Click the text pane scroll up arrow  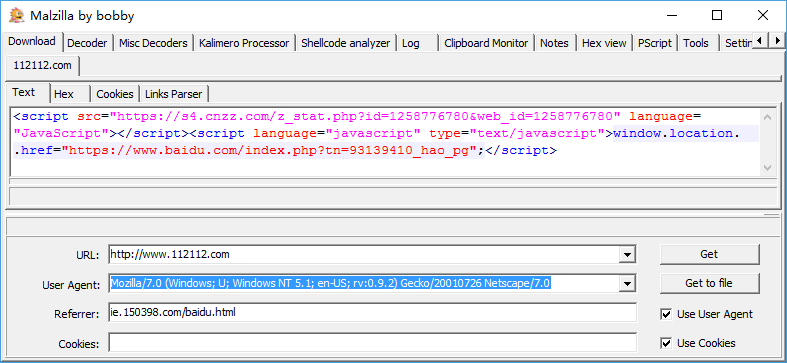pos(767,117)
